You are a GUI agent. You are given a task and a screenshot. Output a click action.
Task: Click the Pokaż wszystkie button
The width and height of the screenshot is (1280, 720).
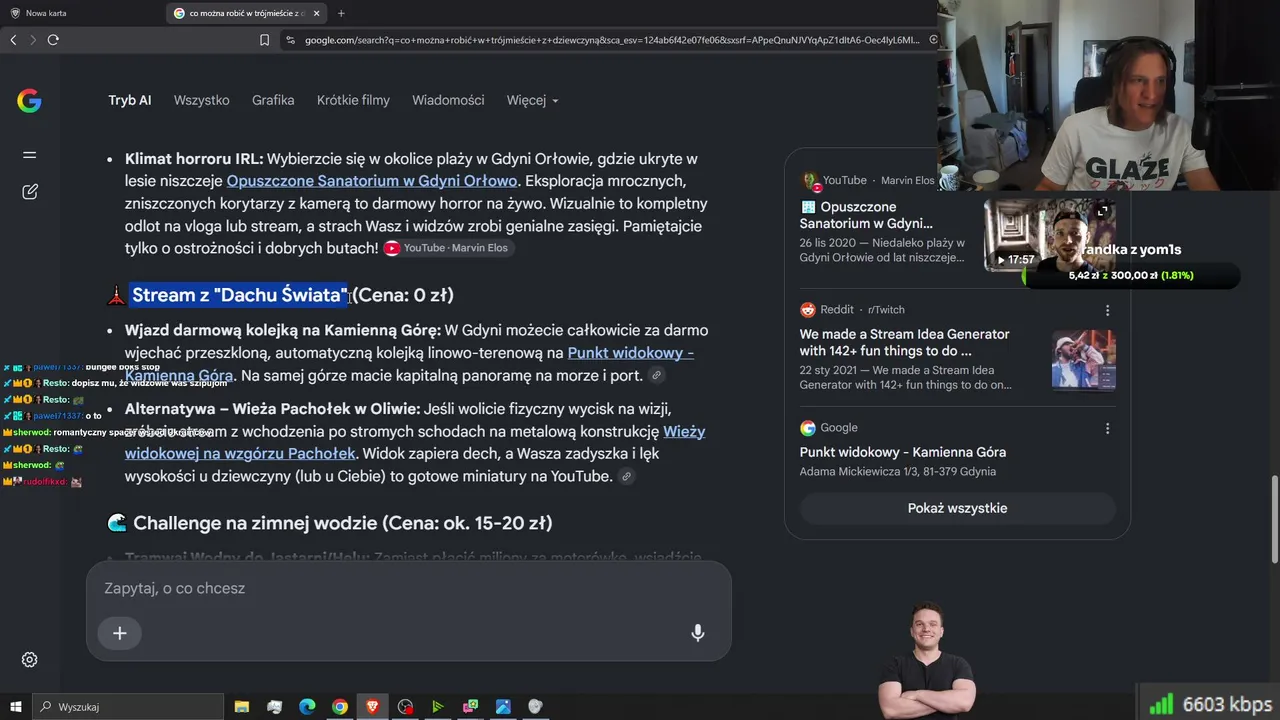(x=957, y=508)
